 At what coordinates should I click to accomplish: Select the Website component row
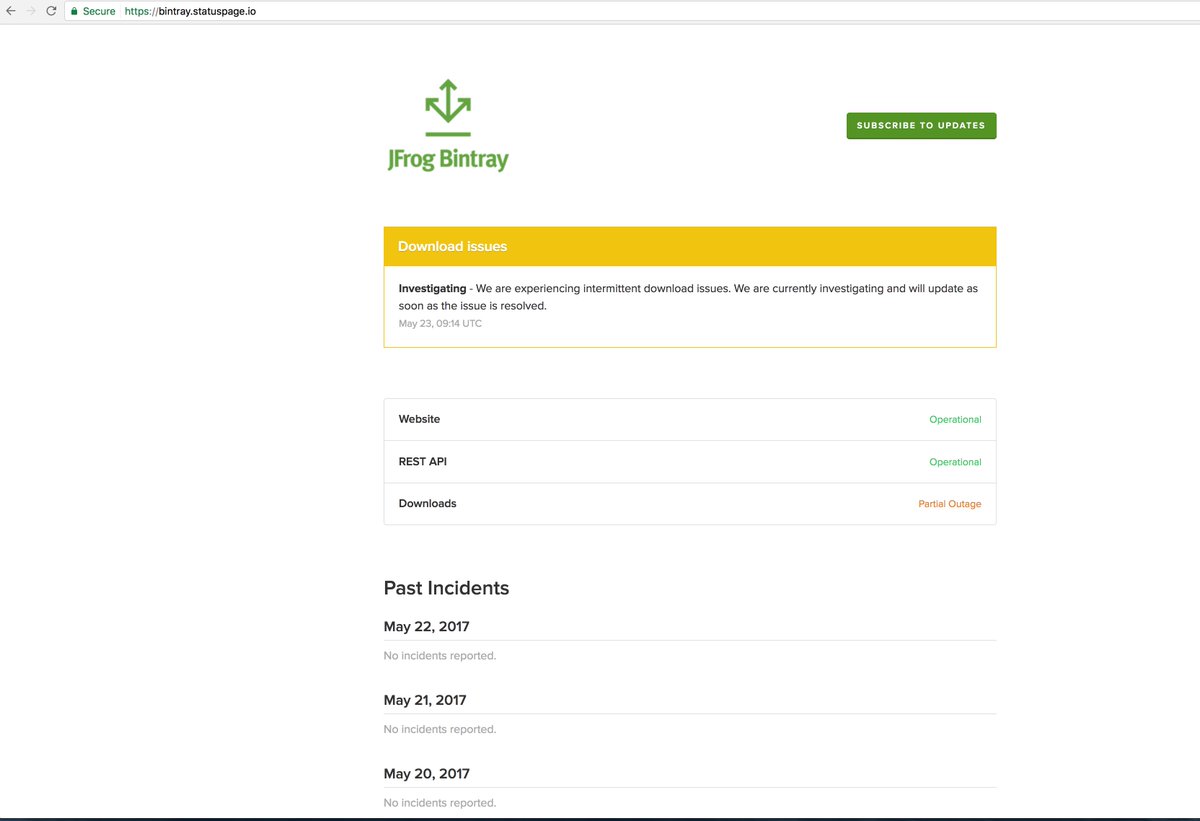tap(690, 420)
